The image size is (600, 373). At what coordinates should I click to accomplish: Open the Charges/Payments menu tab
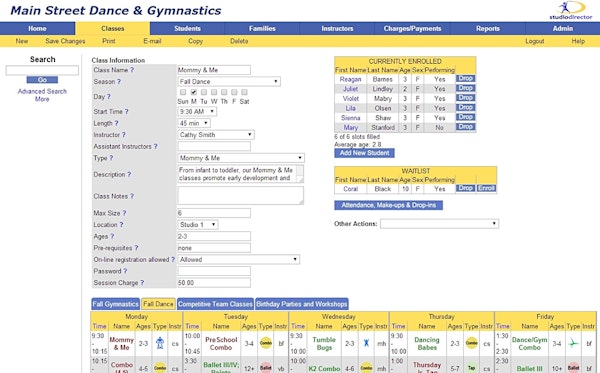tap(412, 28)
